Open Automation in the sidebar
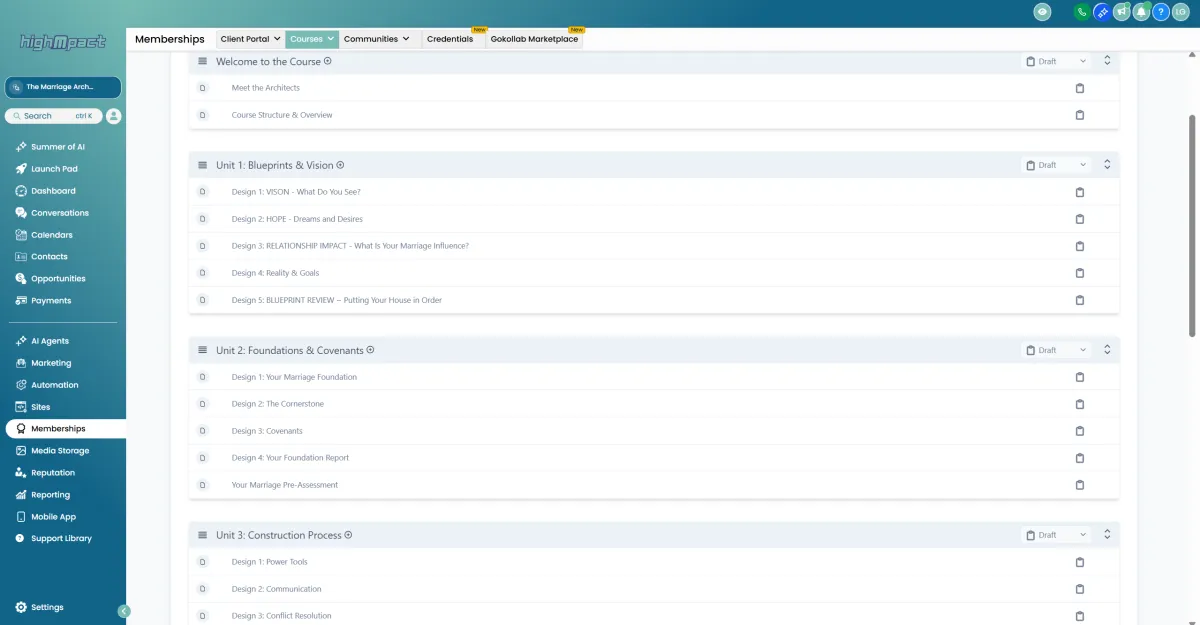This screenshot has height=625, width=1200. (54, 385)
